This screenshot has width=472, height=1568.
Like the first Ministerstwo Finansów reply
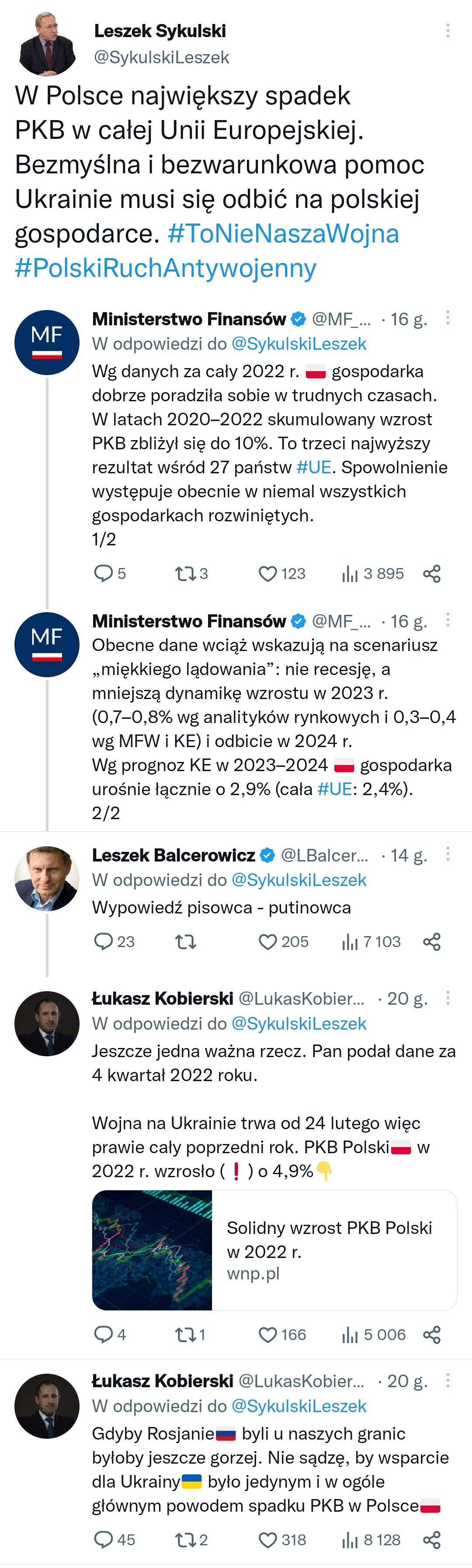[x=267, y=573]
